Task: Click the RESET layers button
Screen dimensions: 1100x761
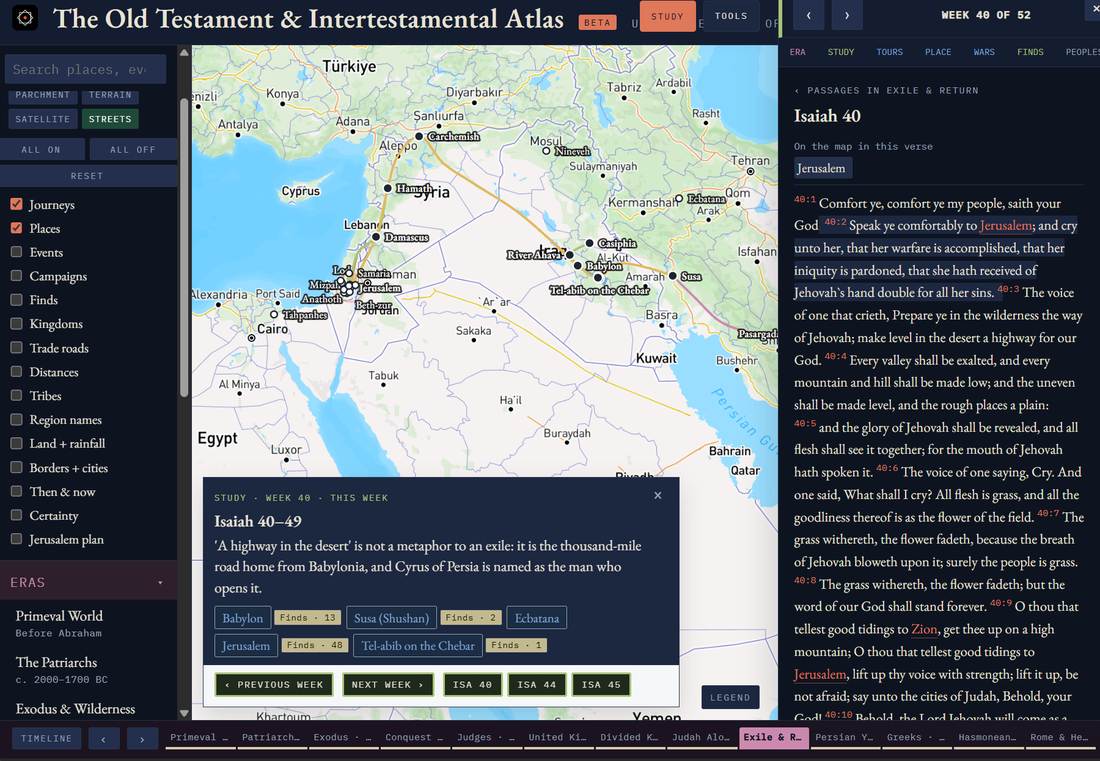Action: (x=87, y=176)
